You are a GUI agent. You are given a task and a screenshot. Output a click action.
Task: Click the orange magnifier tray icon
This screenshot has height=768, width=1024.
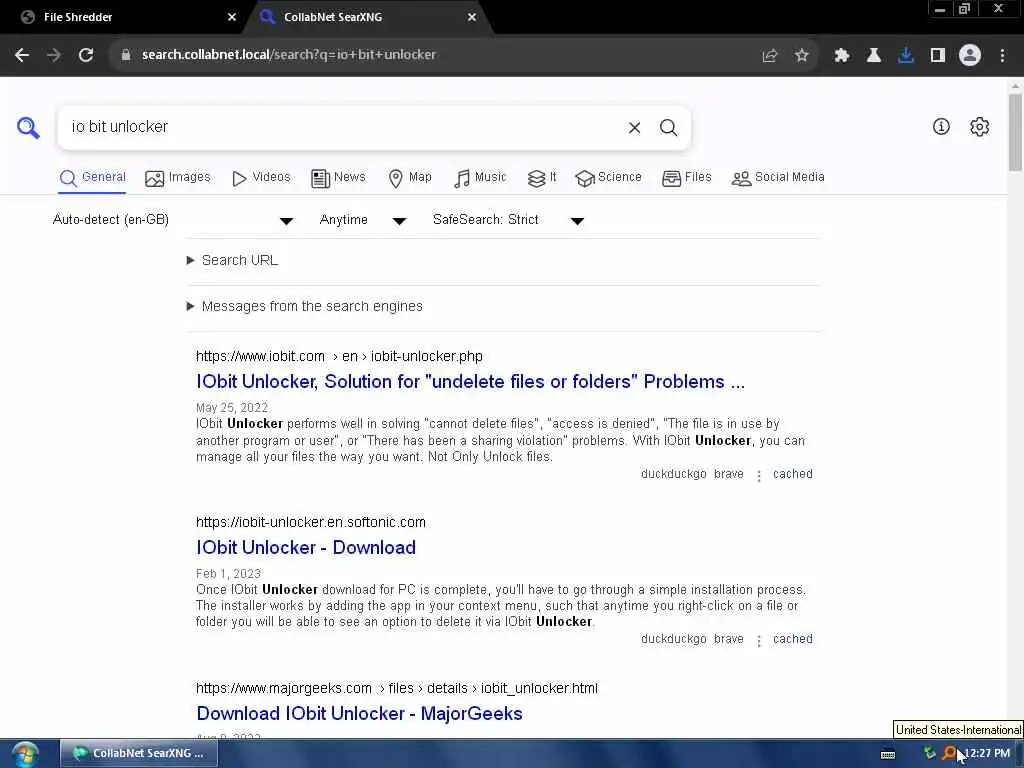pos(950,753)
